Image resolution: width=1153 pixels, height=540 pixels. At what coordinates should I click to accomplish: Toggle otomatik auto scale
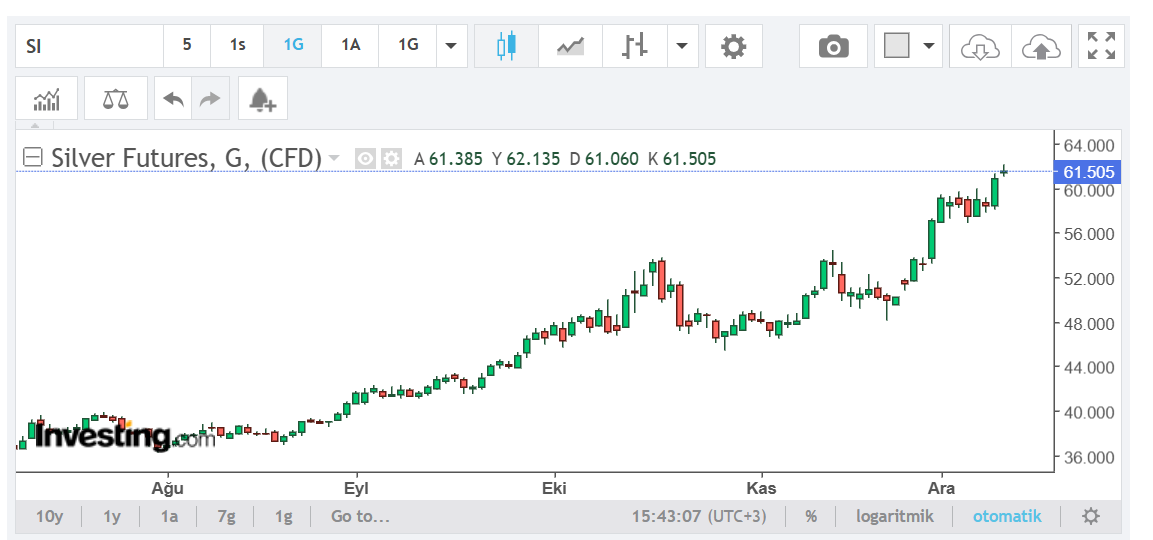(x=1007, y=516)
